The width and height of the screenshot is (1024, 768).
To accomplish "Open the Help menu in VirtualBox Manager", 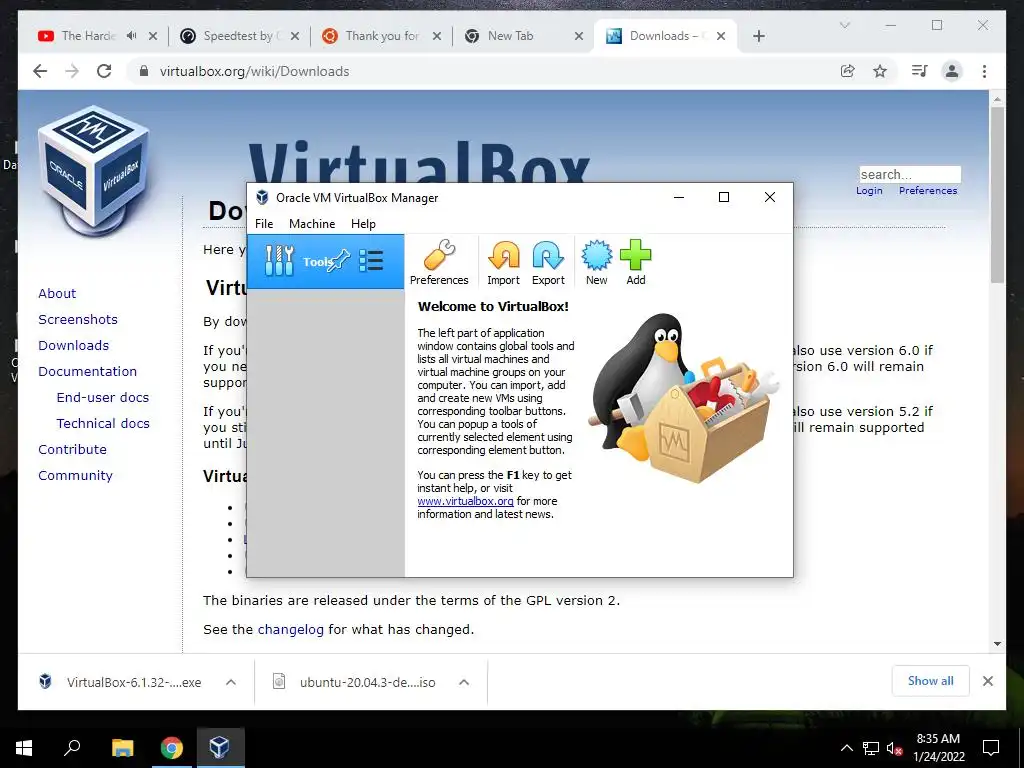I will coord(363,223).
